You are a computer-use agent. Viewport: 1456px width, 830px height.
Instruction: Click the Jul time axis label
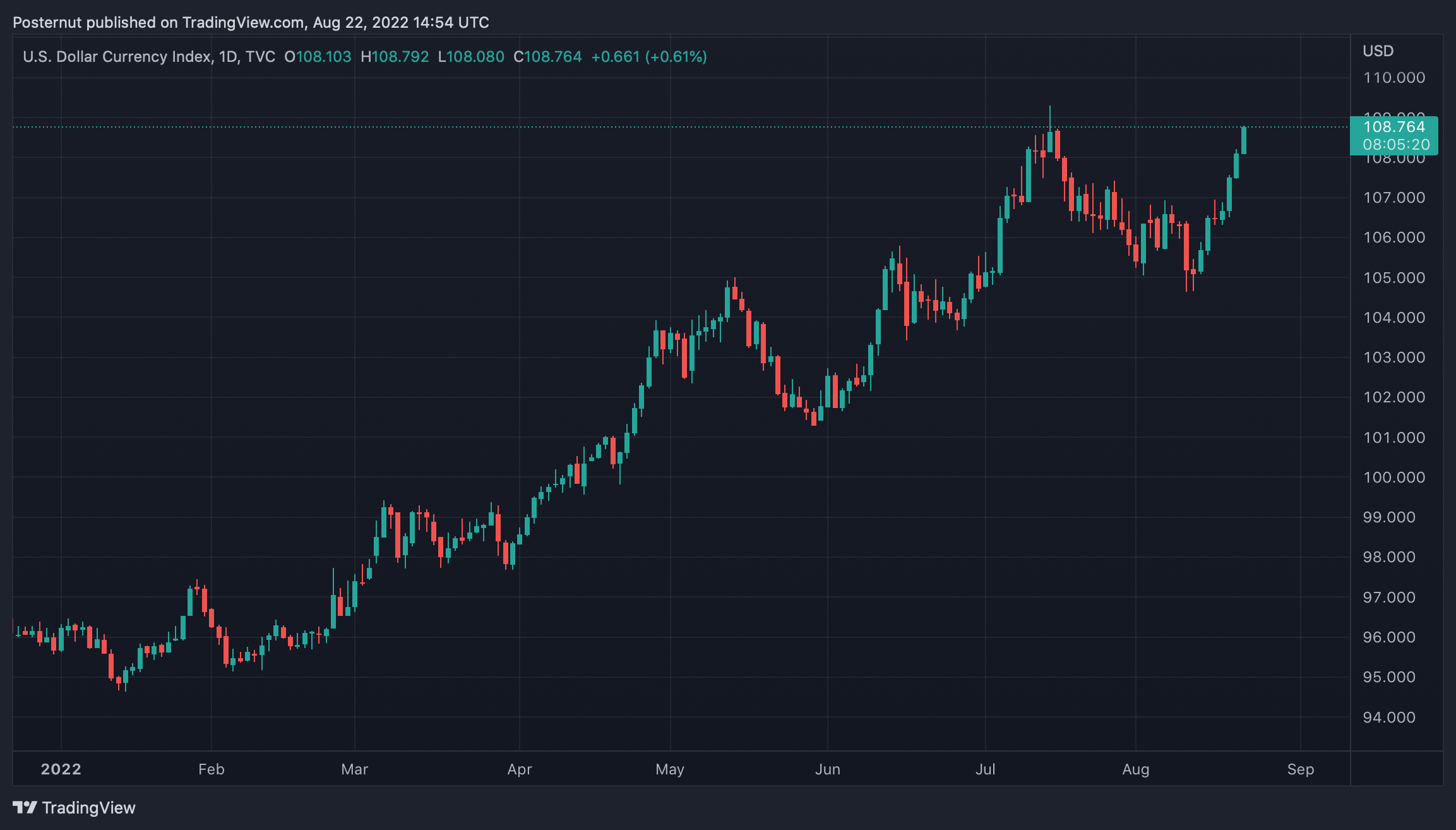click(x=986, y=769)
